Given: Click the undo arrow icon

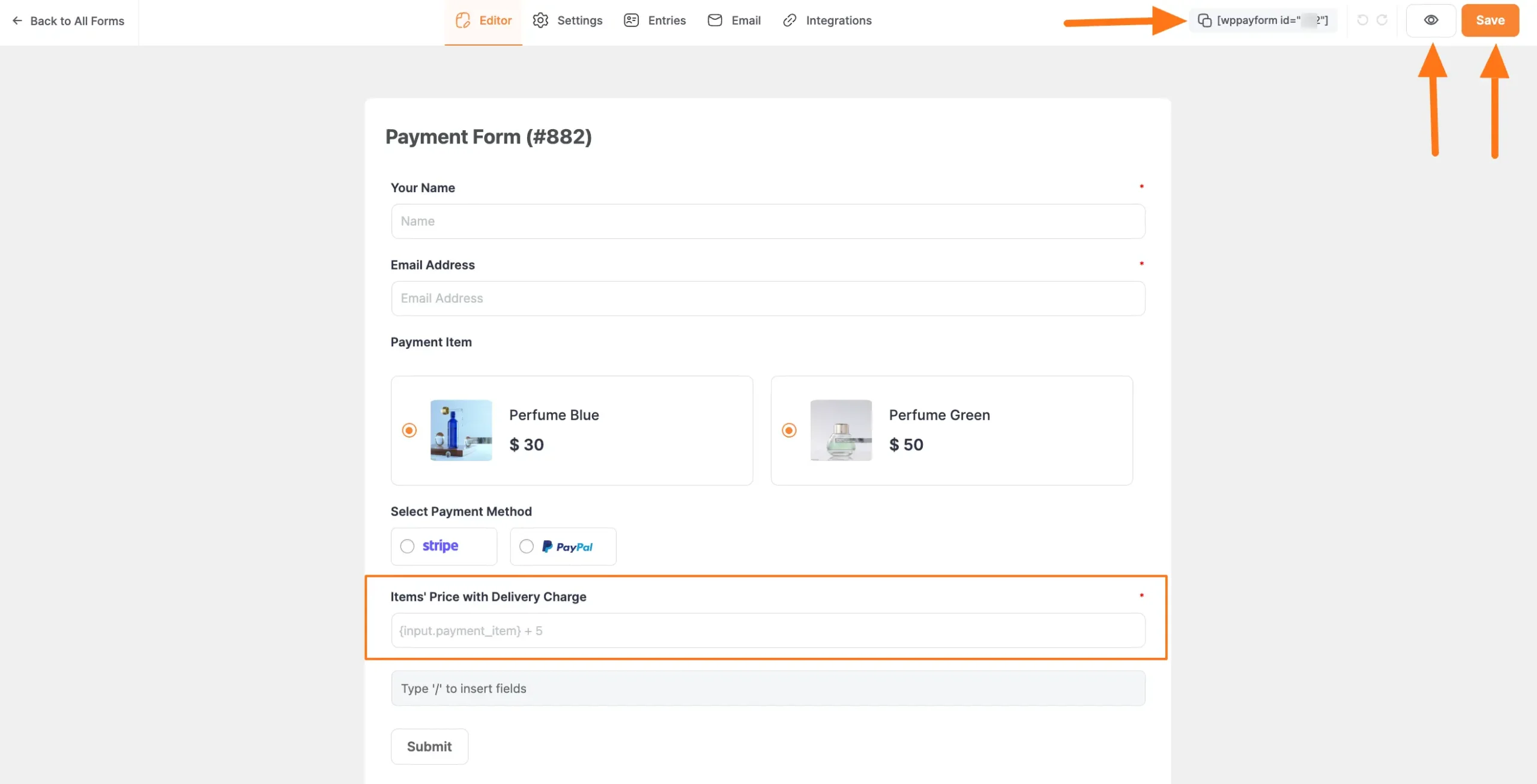Looking at the screenshot, I should [x=1362, y=20].
